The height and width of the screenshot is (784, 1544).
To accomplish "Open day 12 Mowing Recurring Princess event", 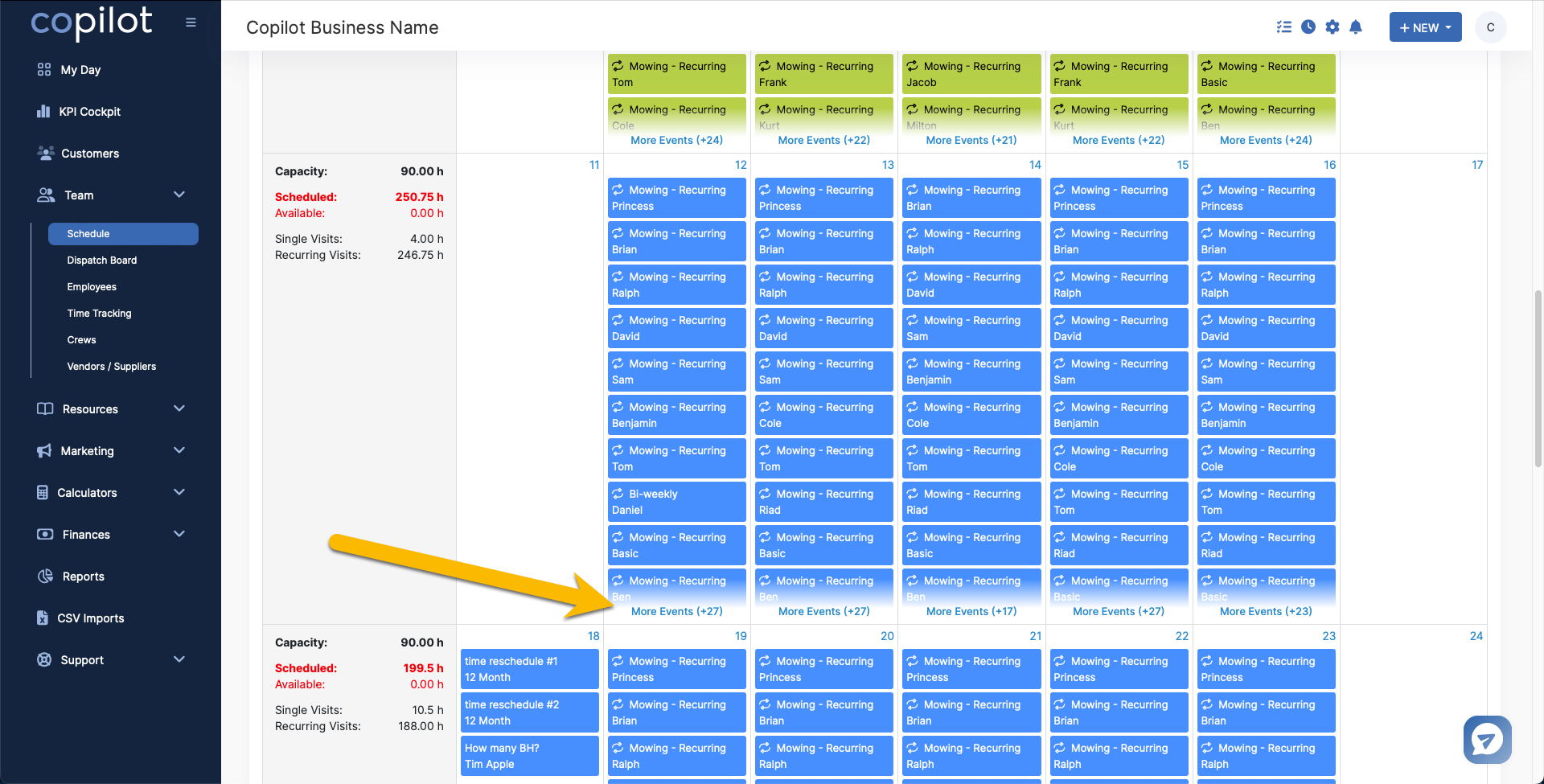I will coord(676,198).
